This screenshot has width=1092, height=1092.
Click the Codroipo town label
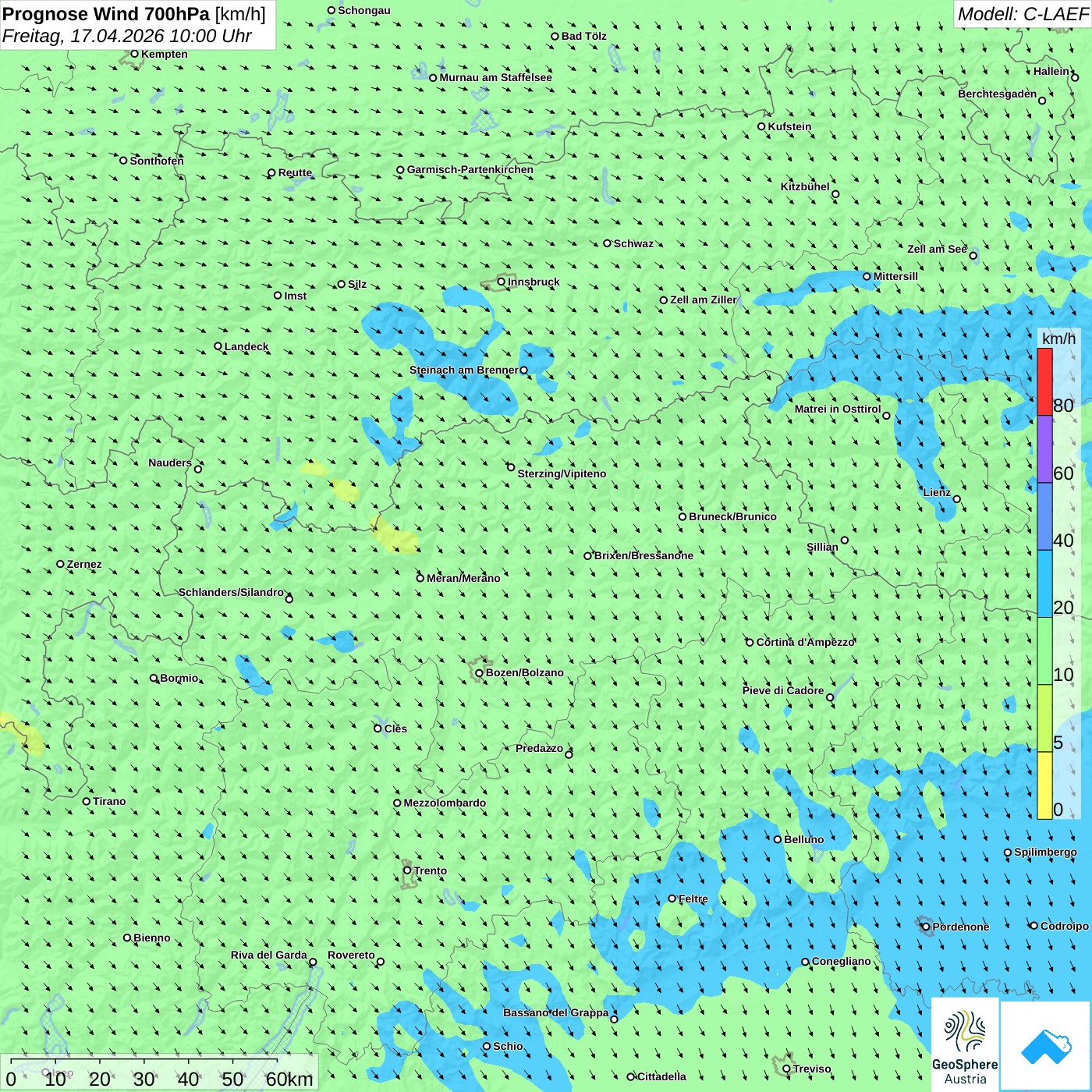(1064, 926)
